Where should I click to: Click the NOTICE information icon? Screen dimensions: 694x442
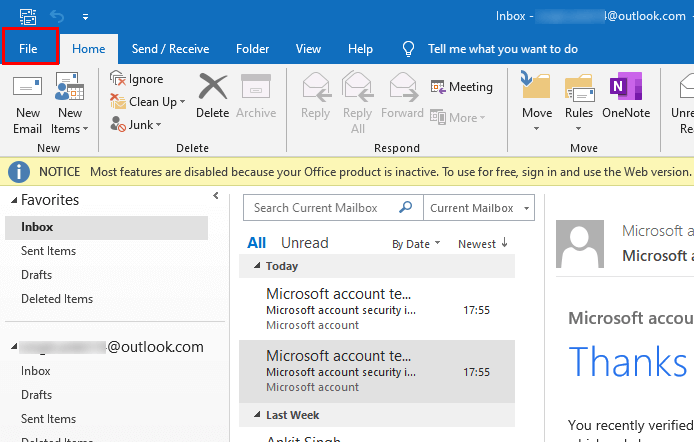[19, 172]
